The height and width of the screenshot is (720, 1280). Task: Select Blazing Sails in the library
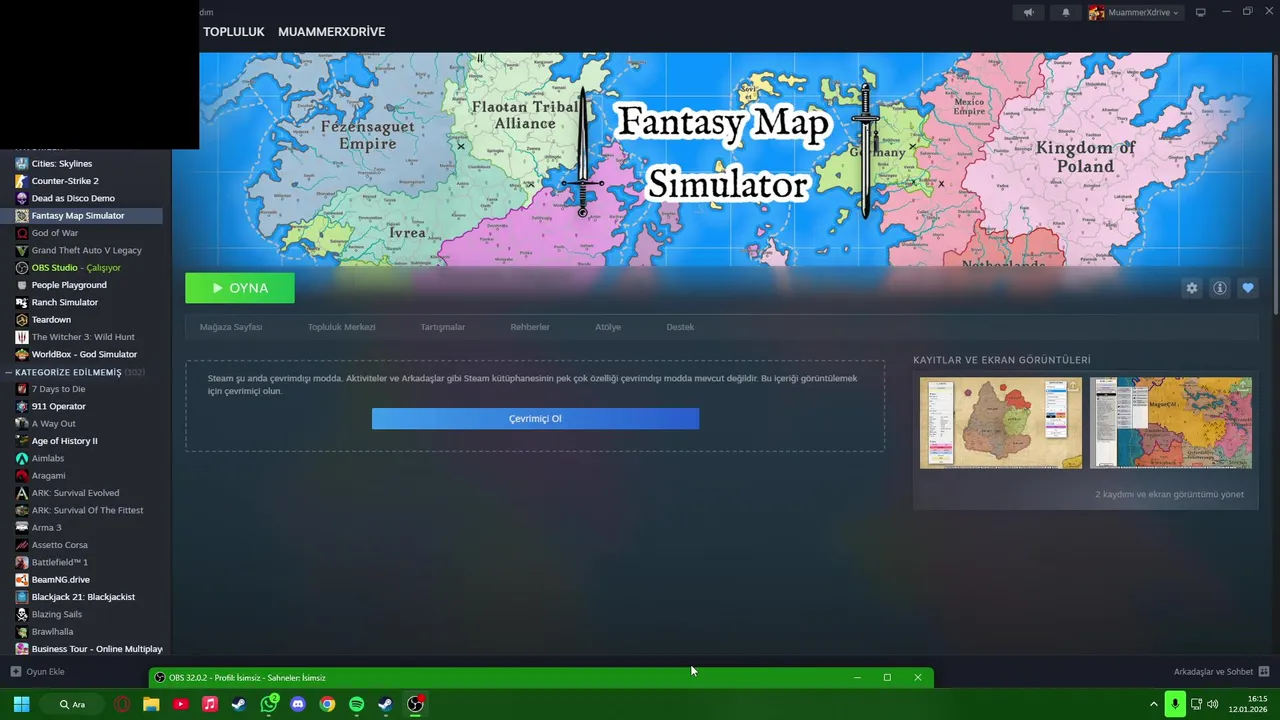[x=56, y=614]
